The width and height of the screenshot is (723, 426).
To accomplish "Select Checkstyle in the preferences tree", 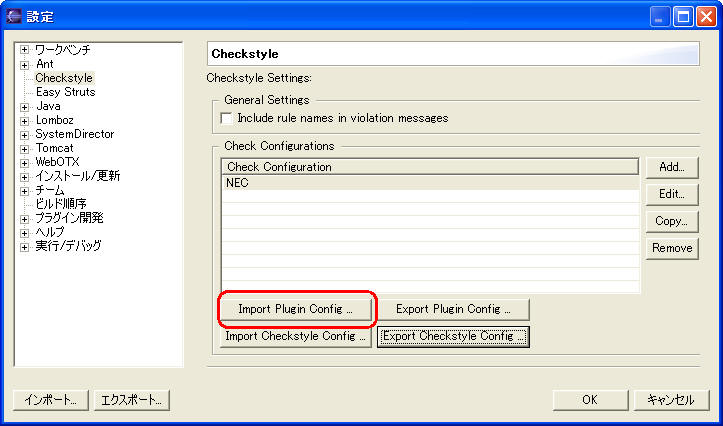I will 64,78.
